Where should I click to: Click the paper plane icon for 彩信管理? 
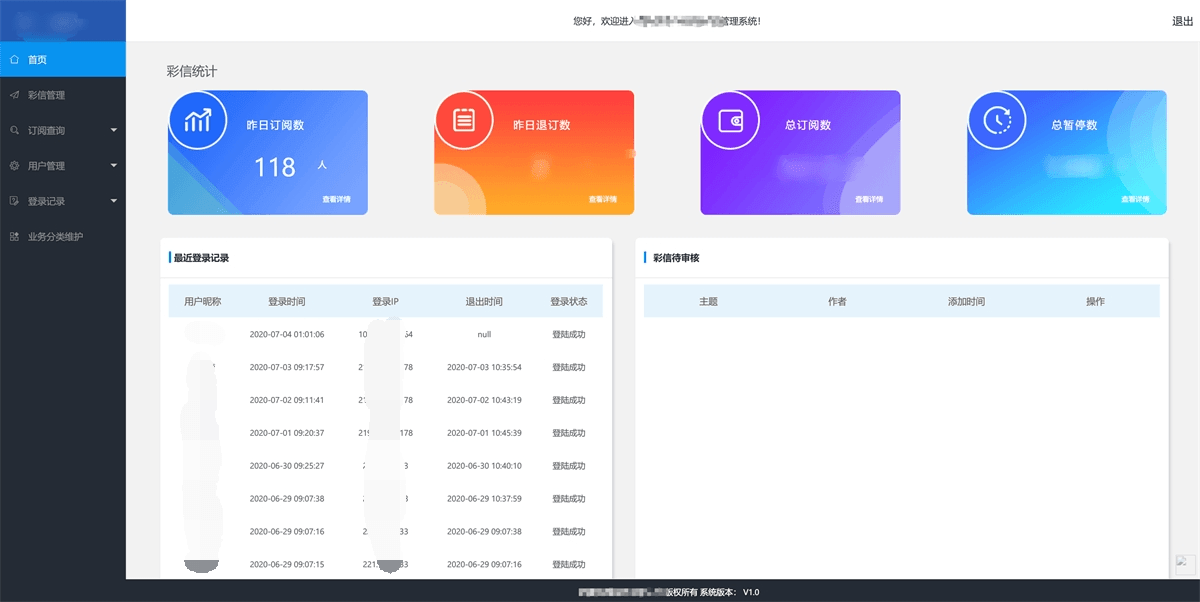pos(14,95)
